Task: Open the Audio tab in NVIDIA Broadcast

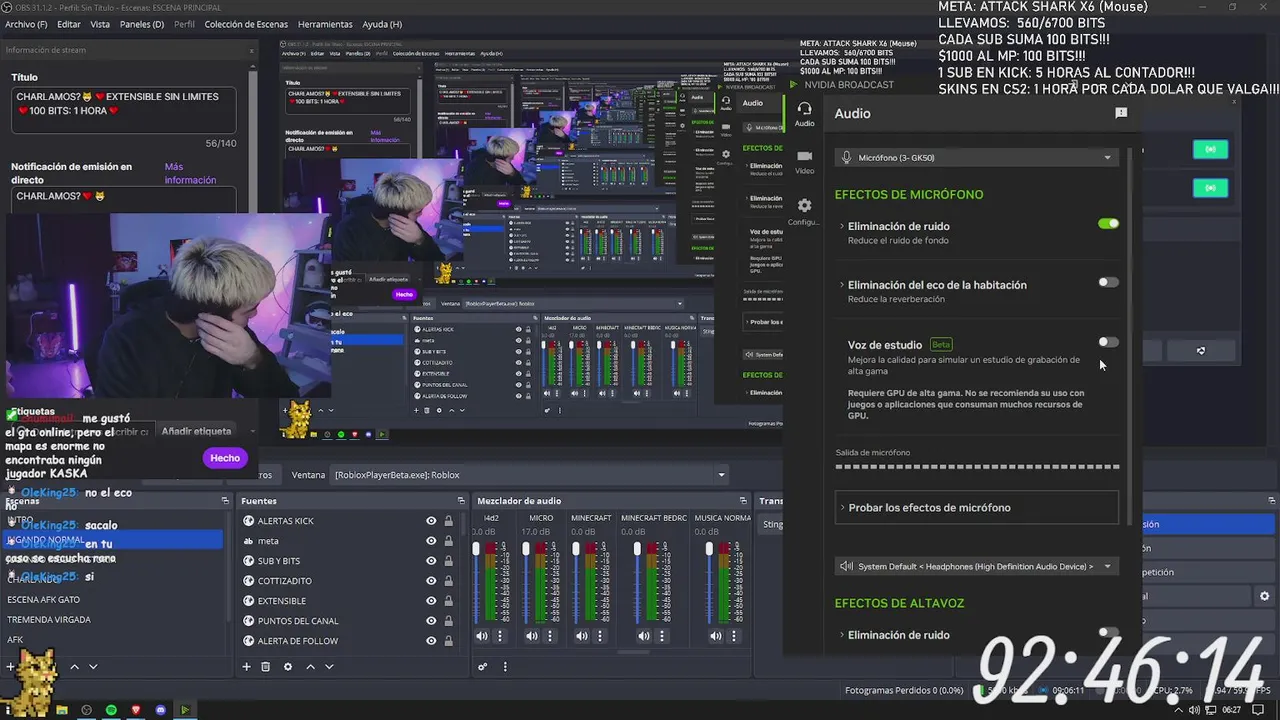Action: (x=804, y=114)
